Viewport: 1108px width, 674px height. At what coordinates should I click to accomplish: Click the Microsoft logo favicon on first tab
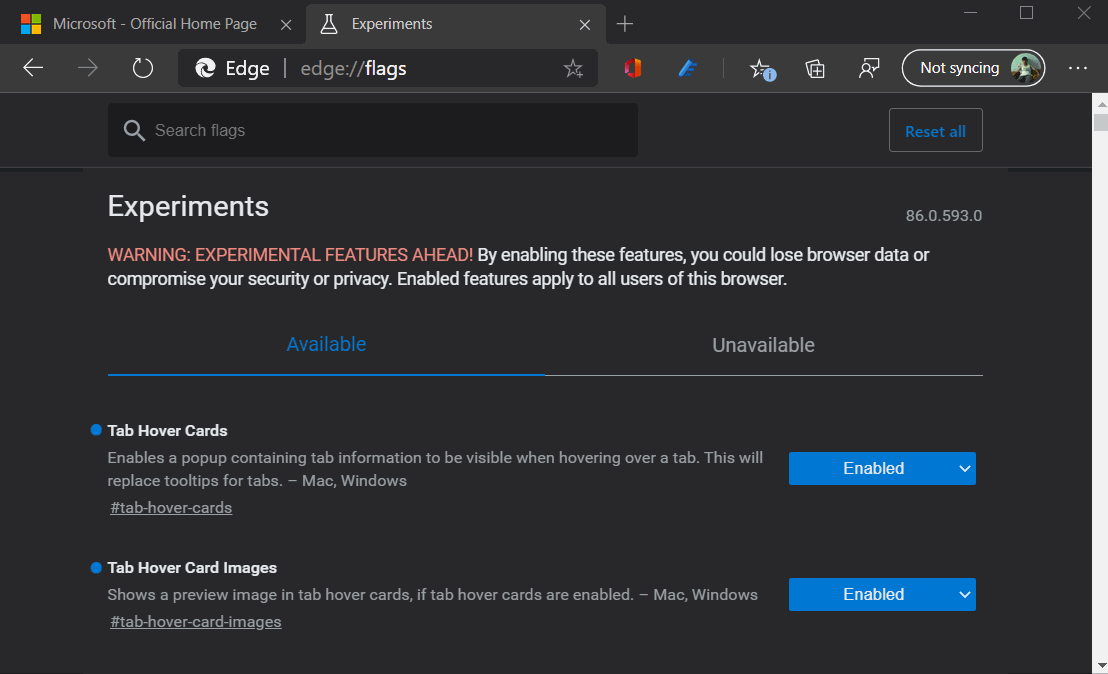(30, 24)
